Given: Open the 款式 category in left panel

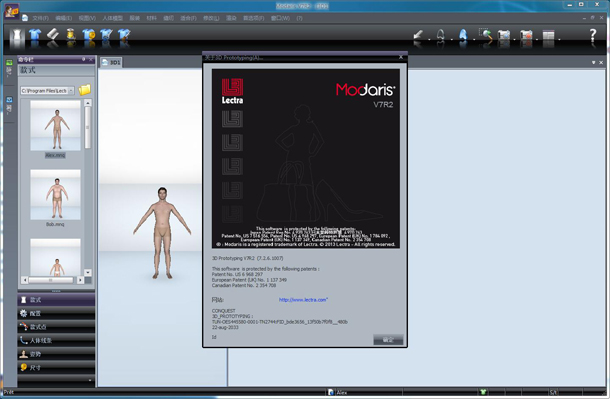Looking at the screenshot, I should pos(56,300).
